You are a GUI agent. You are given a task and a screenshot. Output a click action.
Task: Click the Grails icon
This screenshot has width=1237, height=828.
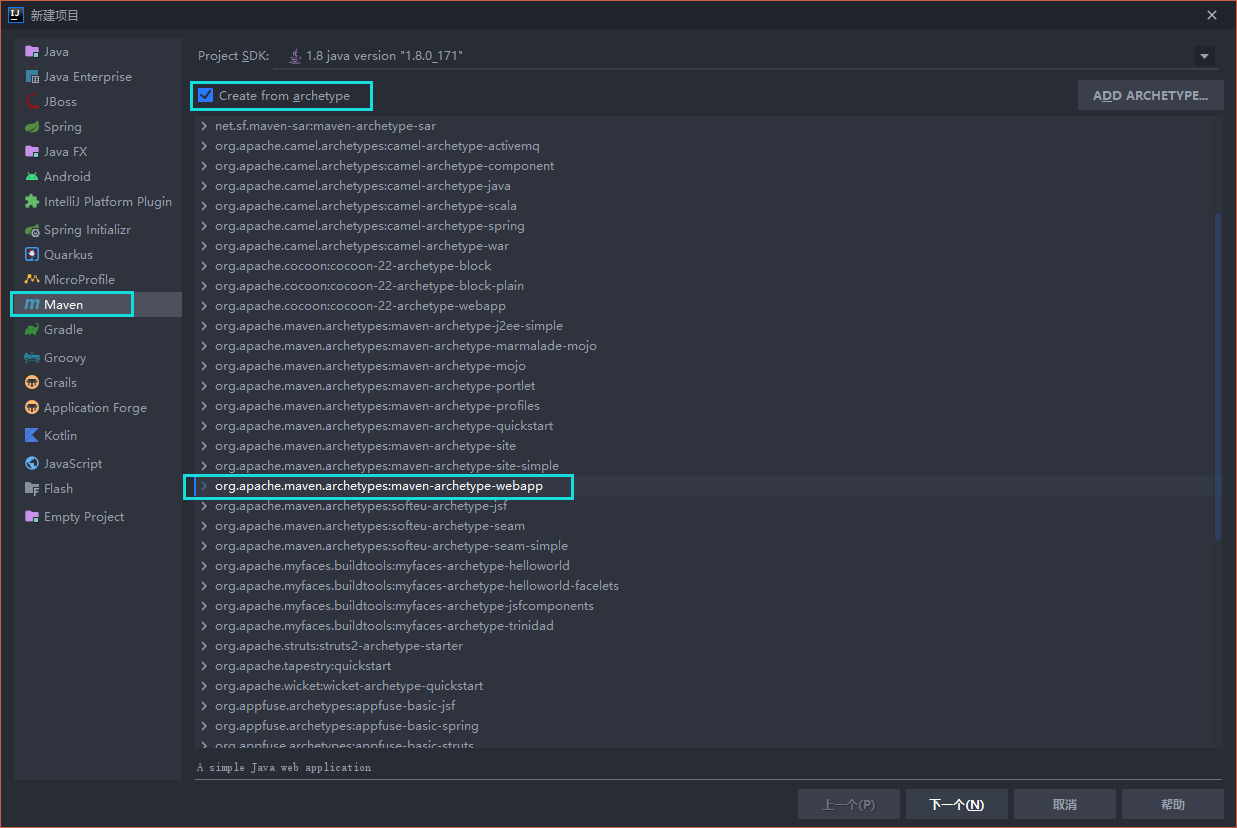coord(32,383)
